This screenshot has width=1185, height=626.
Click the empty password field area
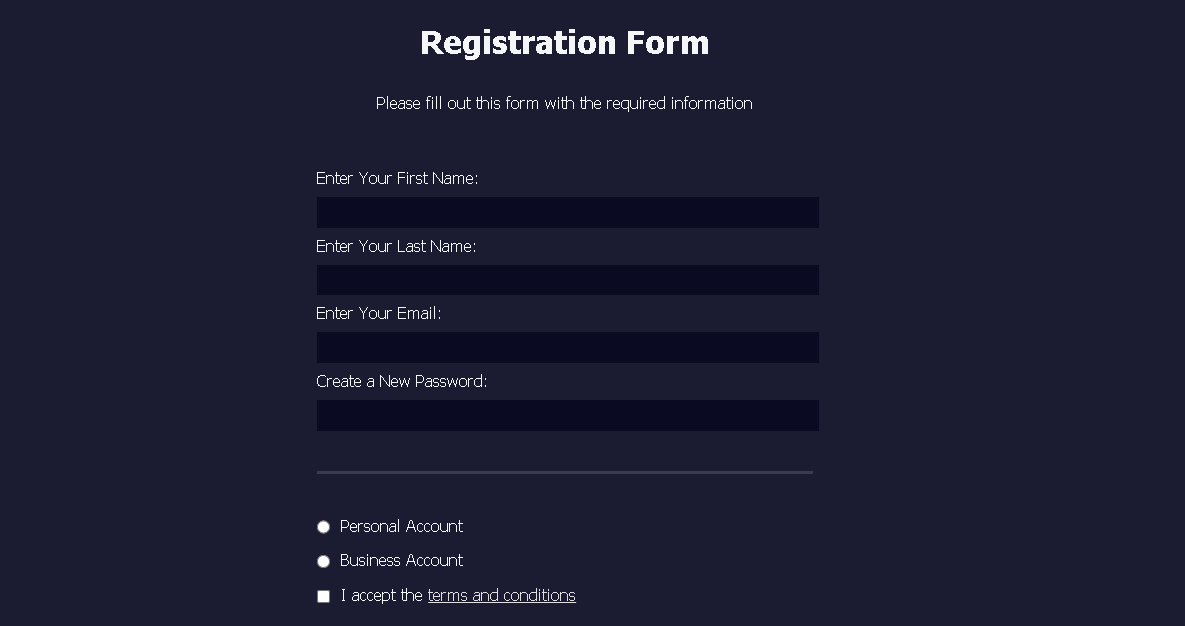tap(567, 415)
